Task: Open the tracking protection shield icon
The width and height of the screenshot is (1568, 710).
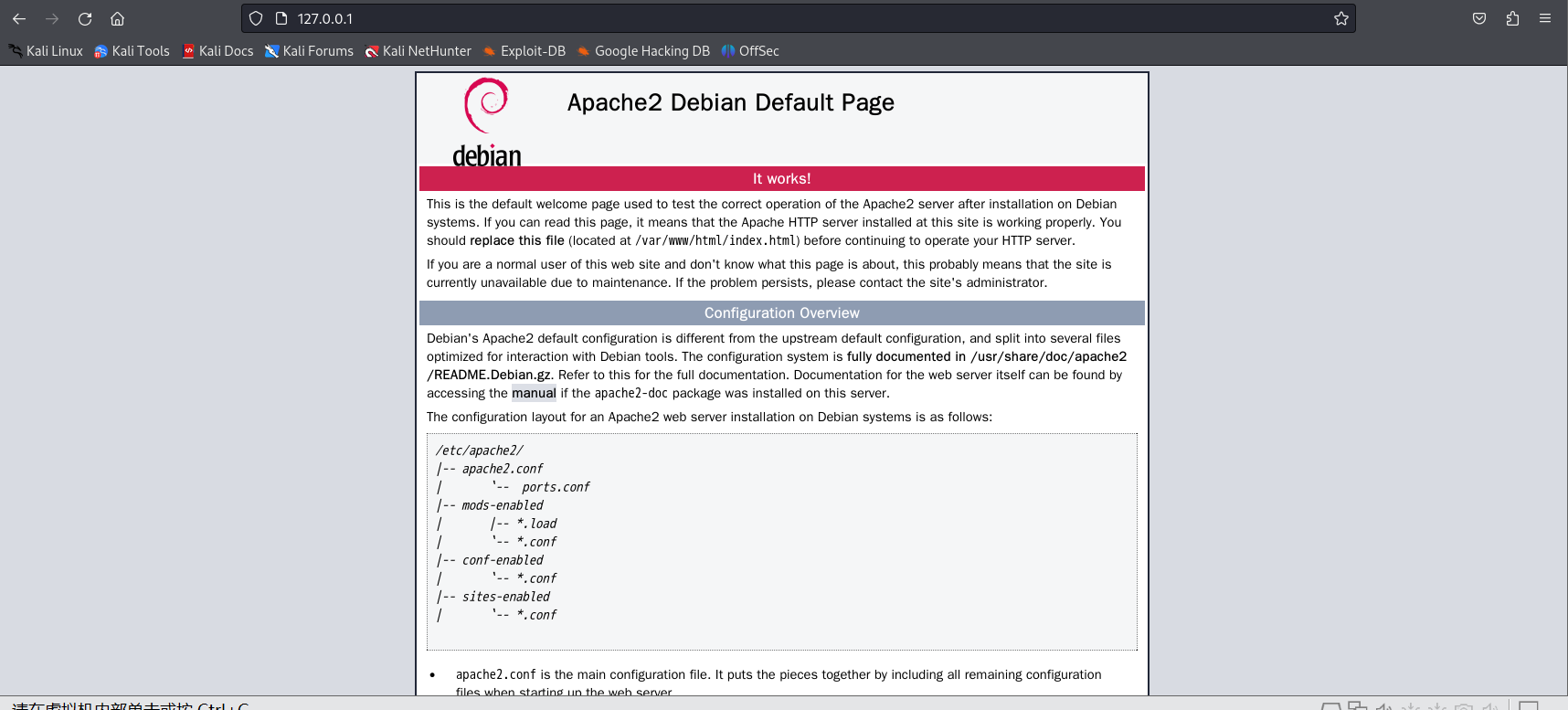Action: point(256,18)
